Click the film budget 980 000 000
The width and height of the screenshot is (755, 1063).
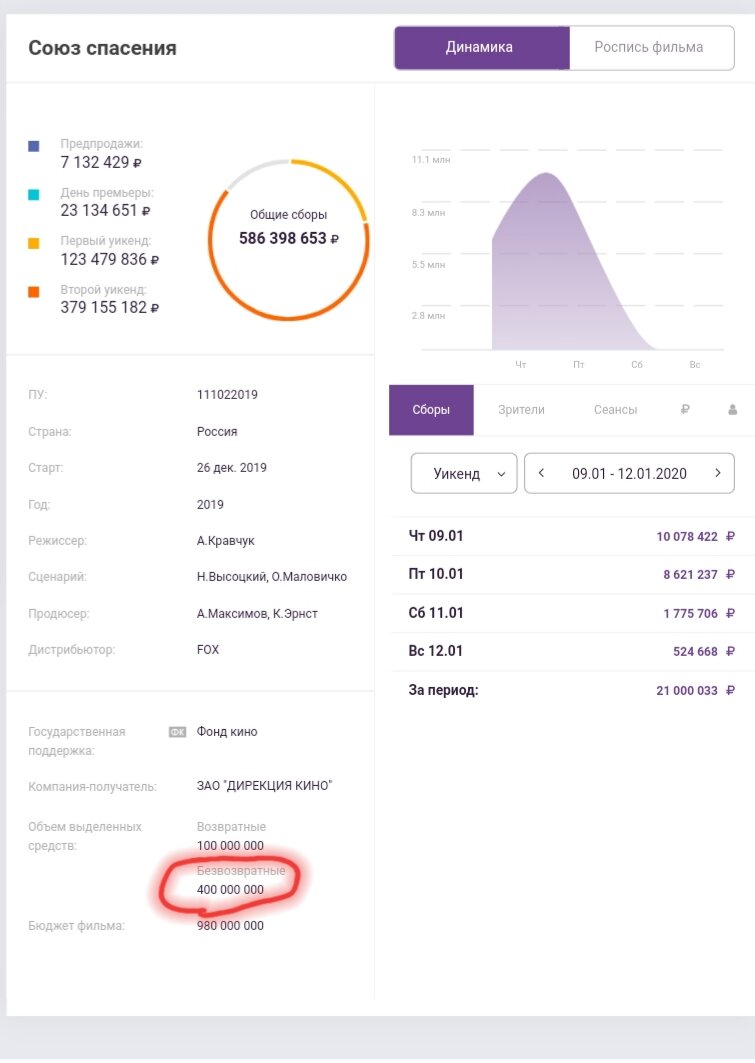click(230, 925)
